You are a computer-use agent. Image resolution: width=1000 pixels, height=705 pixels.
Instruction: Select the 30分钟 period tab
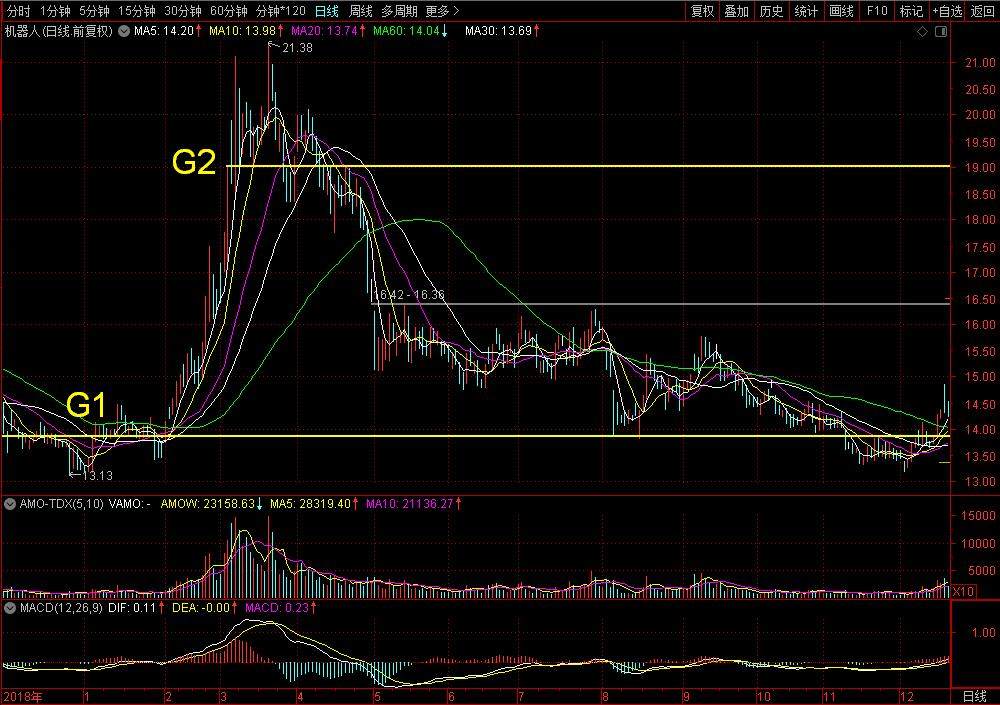pyautogui.click(x=182, y=11)
